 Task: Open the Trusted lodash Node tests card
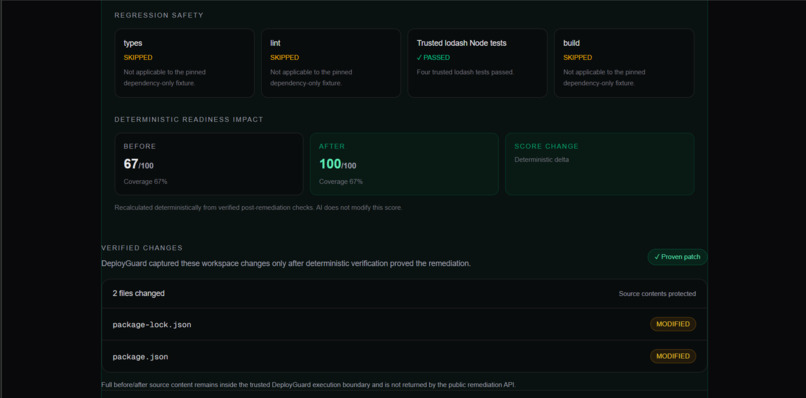point(477,63)
